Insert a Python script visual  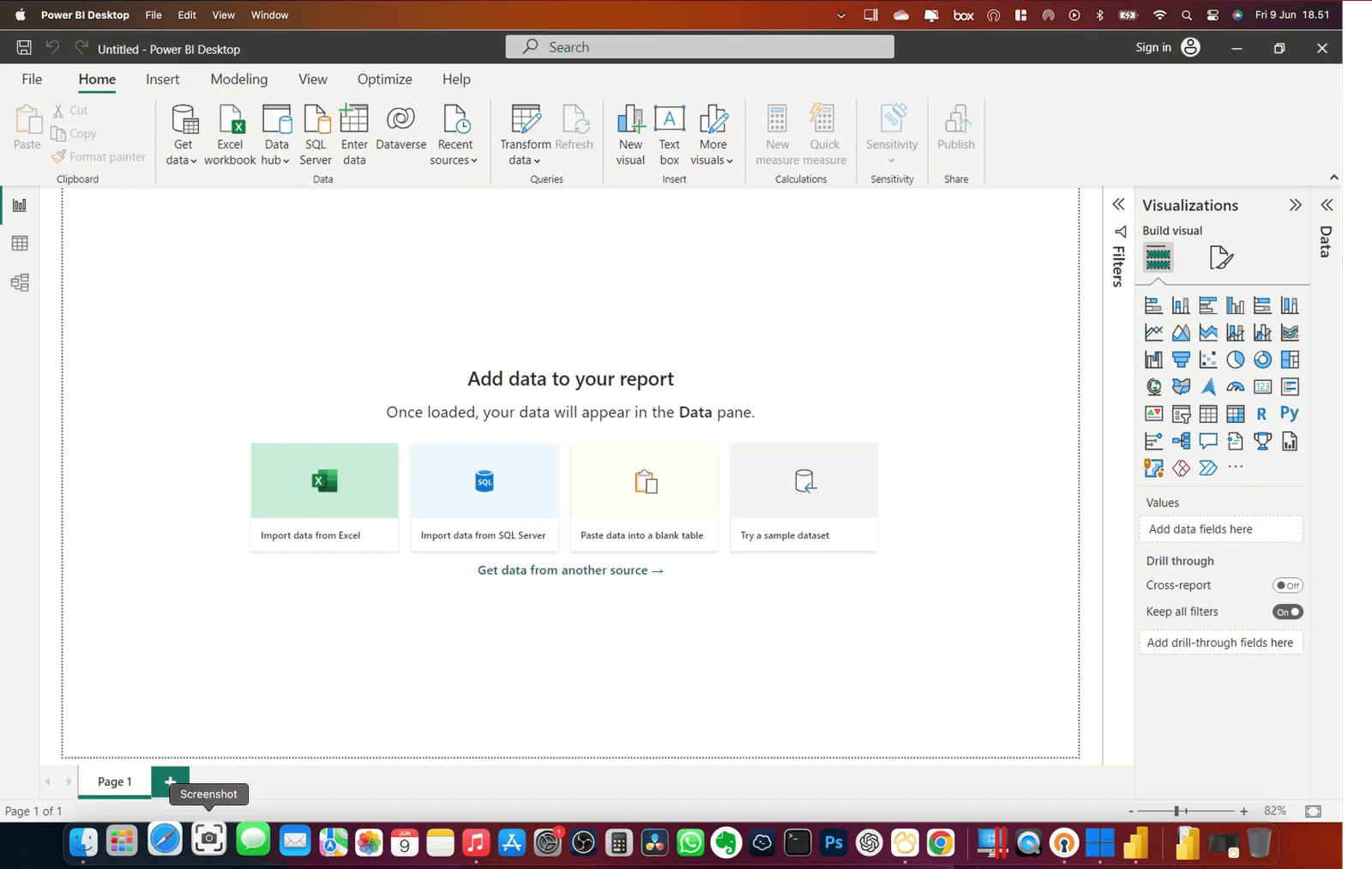[1290, 413]
